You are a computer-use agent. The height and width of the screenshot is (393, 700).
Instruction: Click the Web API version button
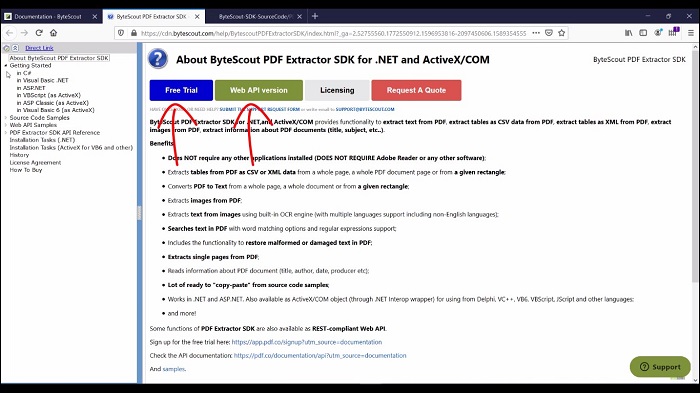click(x=259, y=90)
